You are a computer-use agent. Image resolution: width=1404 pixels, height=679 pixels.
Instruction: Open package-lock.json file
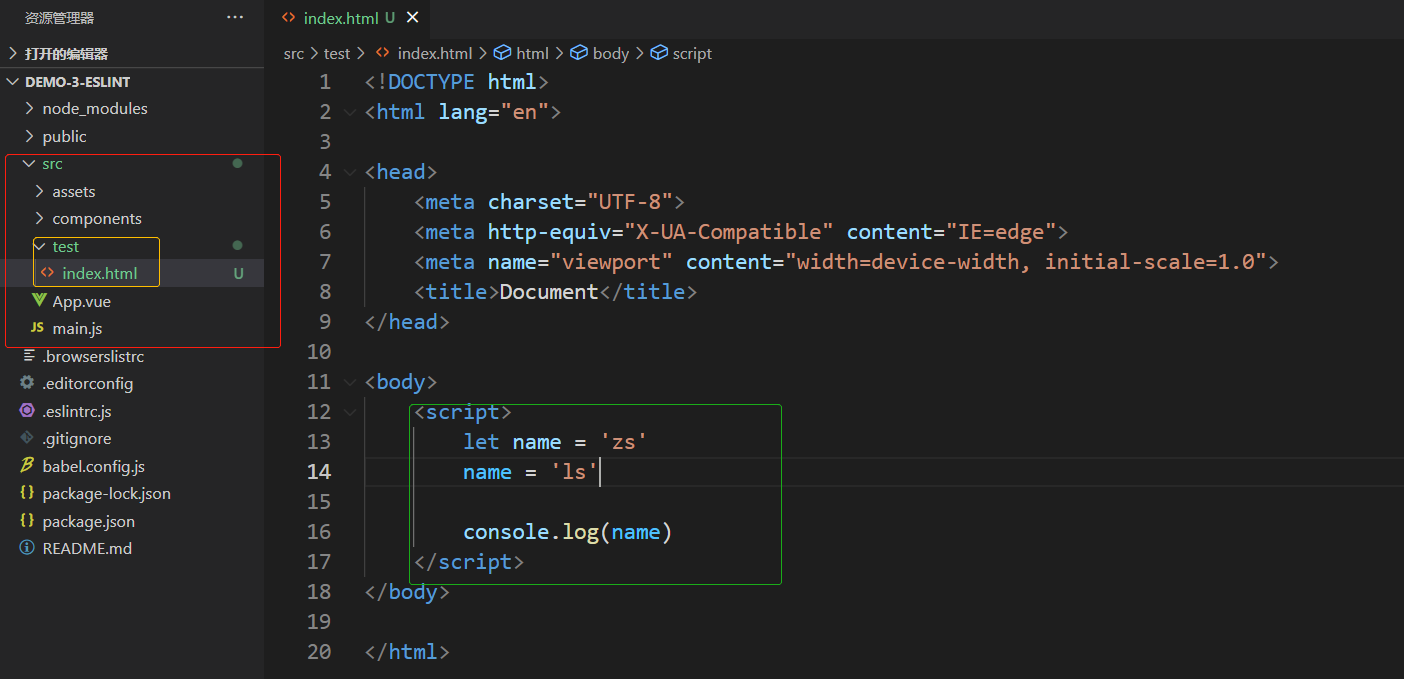pos(132,493)
